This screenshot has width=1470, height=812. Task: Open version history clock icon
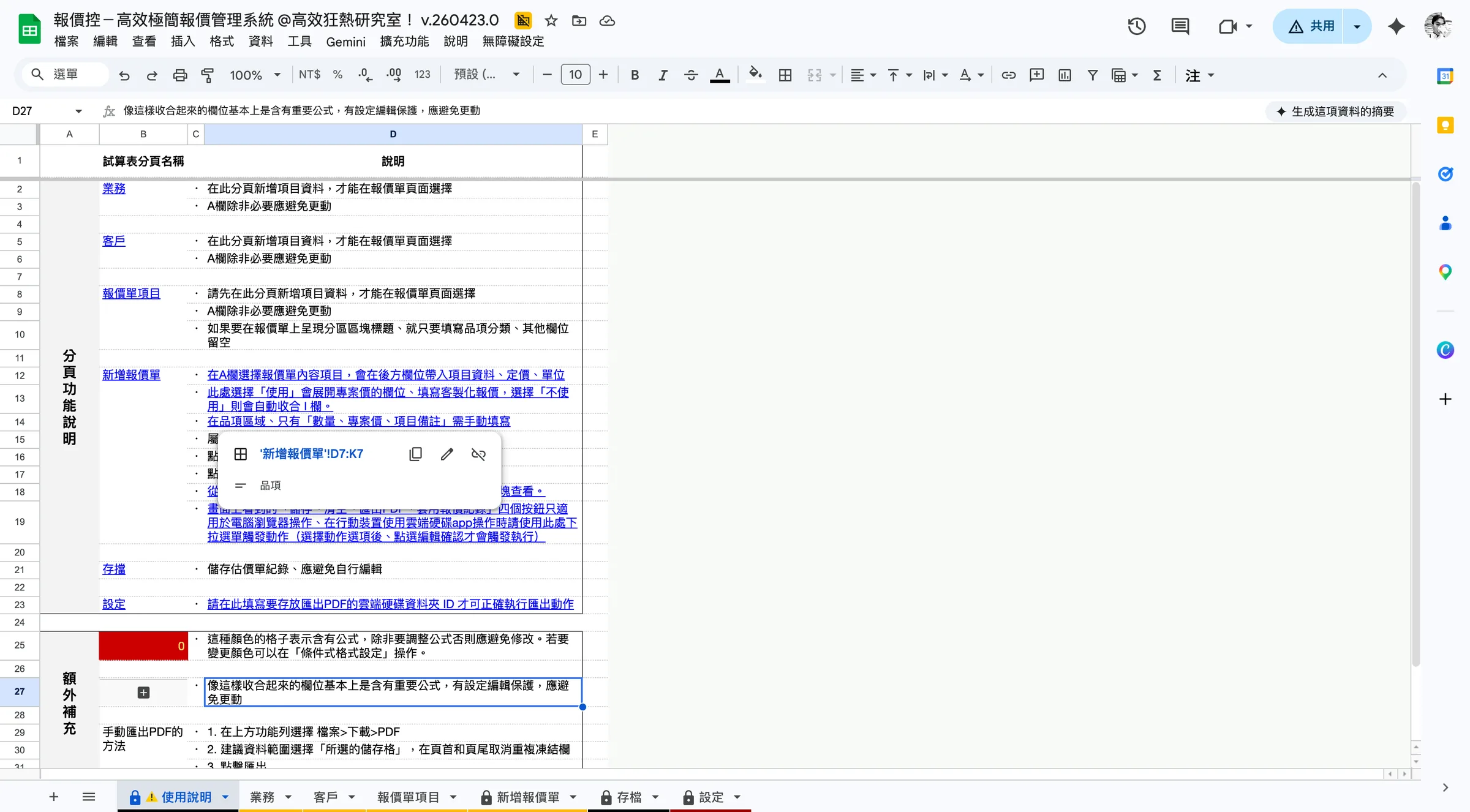(1137, 26)
